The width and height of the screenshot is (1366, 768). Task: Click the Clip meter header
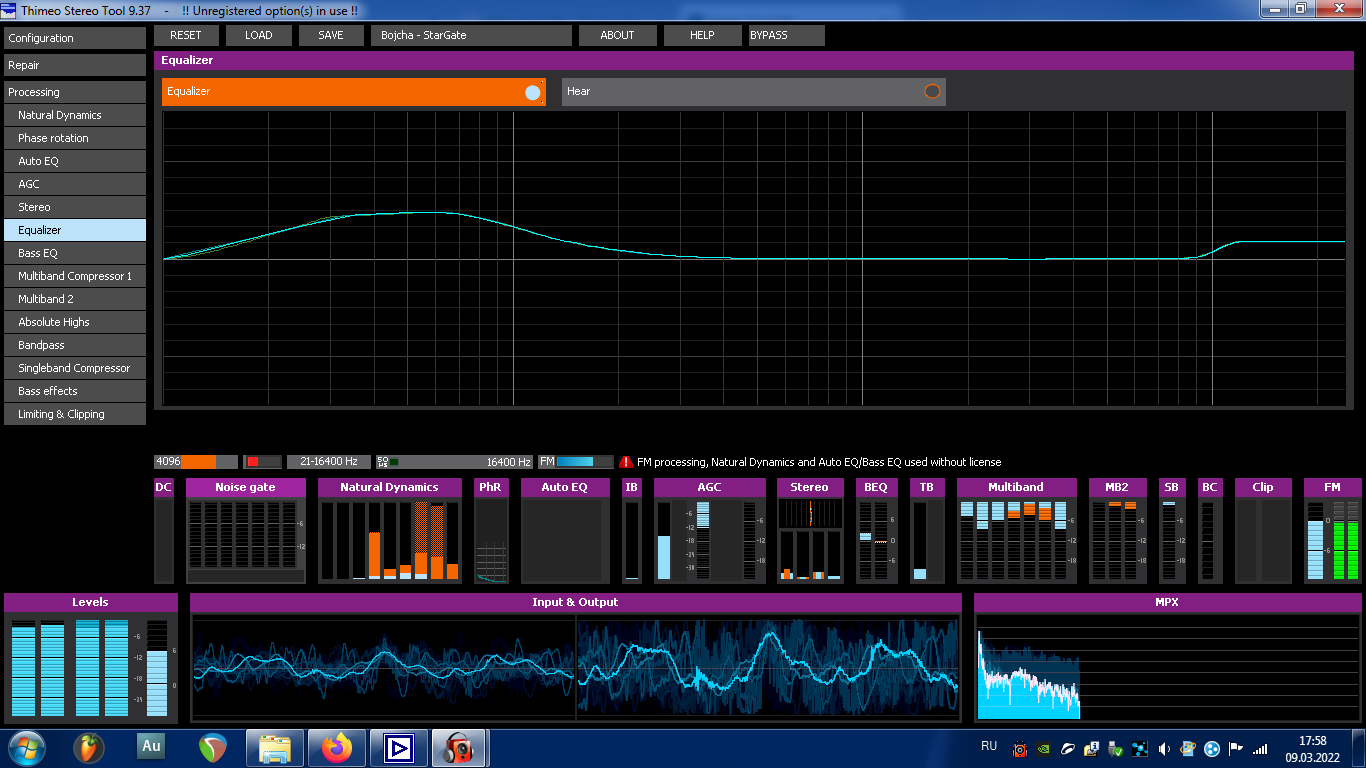pos(1263,487)
